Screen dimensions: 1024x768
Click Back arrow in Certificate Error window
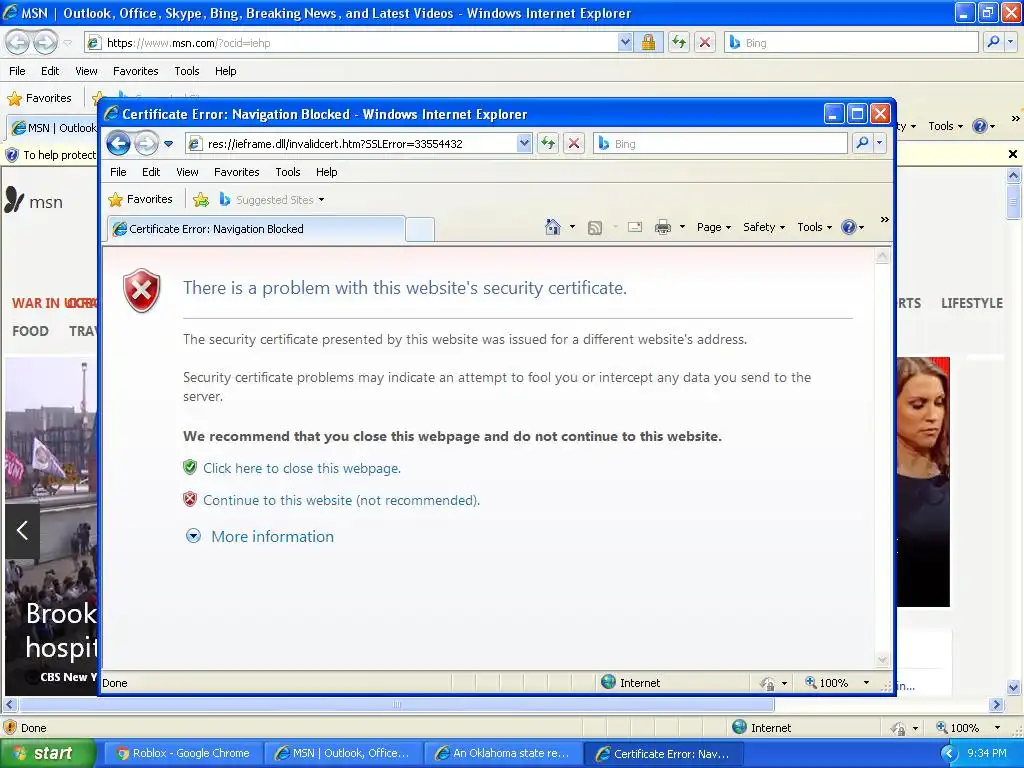118,143
